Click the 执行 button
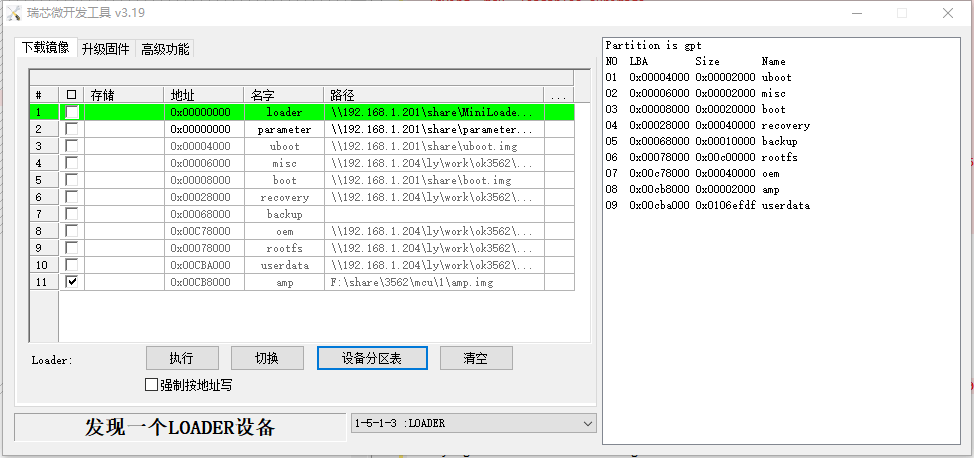This screenshot has height=458, width=974. 182,359
